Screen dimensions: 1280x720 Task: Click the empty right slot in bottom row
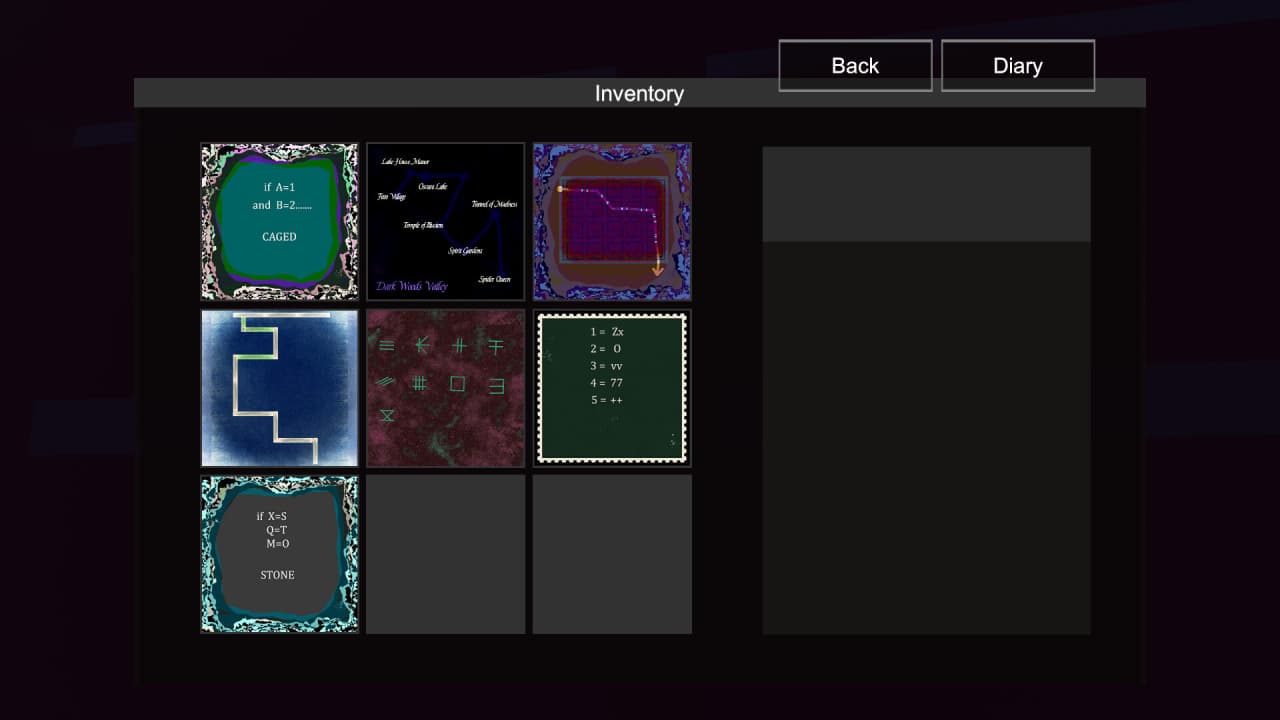[x=612, y=554]
